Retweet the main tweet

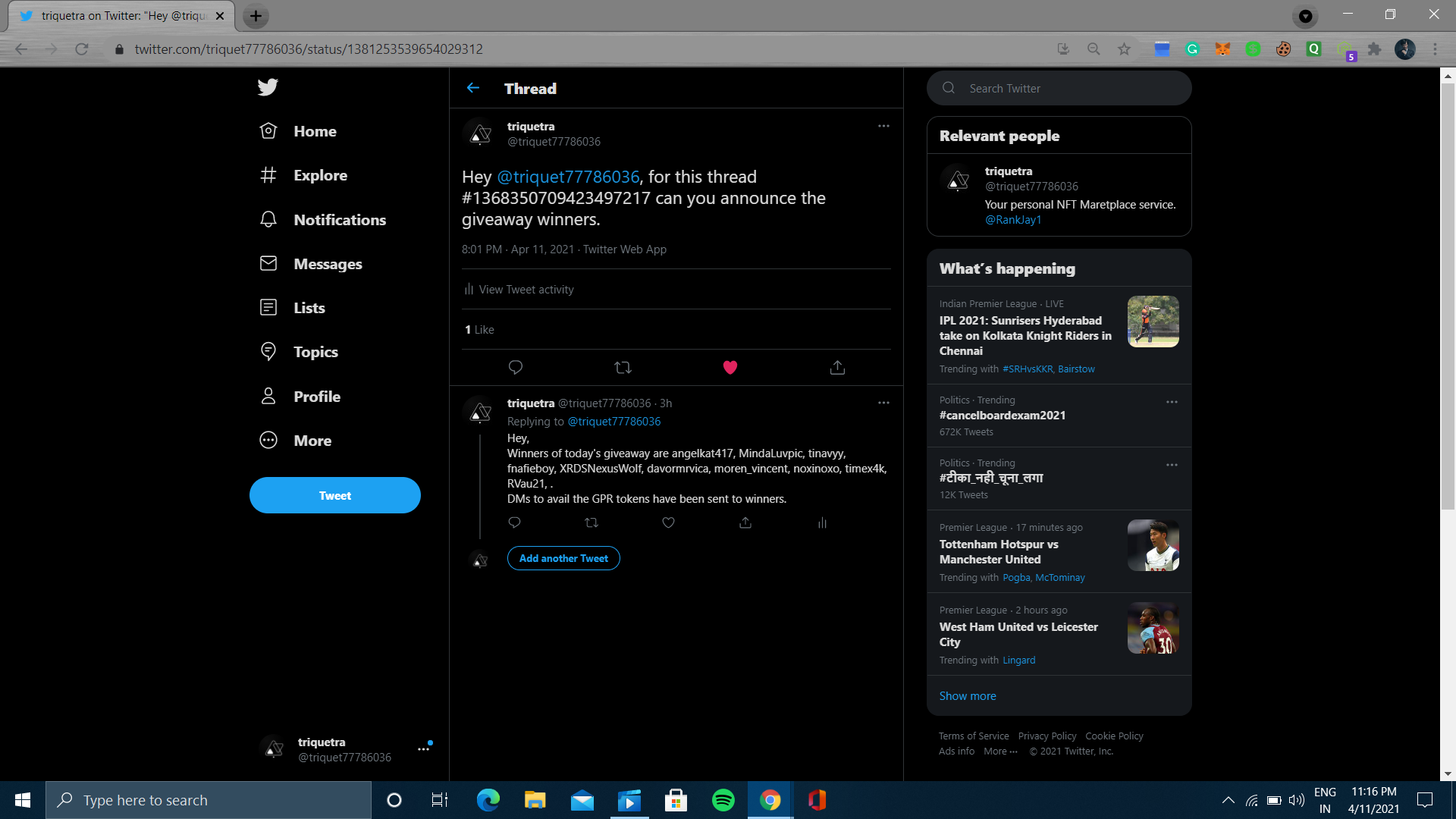[623, 368]
